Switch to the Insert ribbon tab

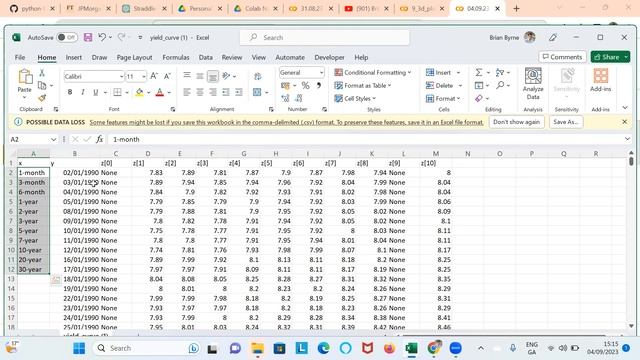[74, 58]
